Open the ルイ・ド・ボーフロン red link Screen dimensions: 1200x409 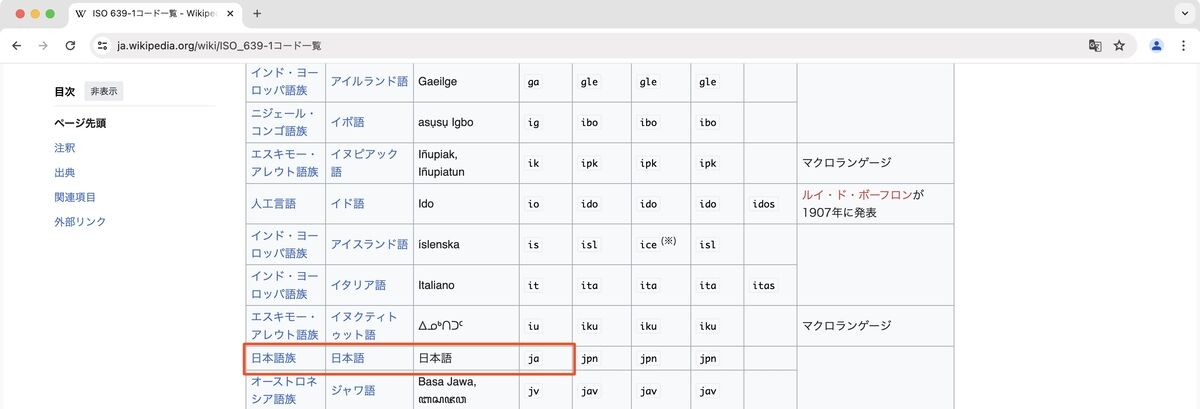point(857,195)
